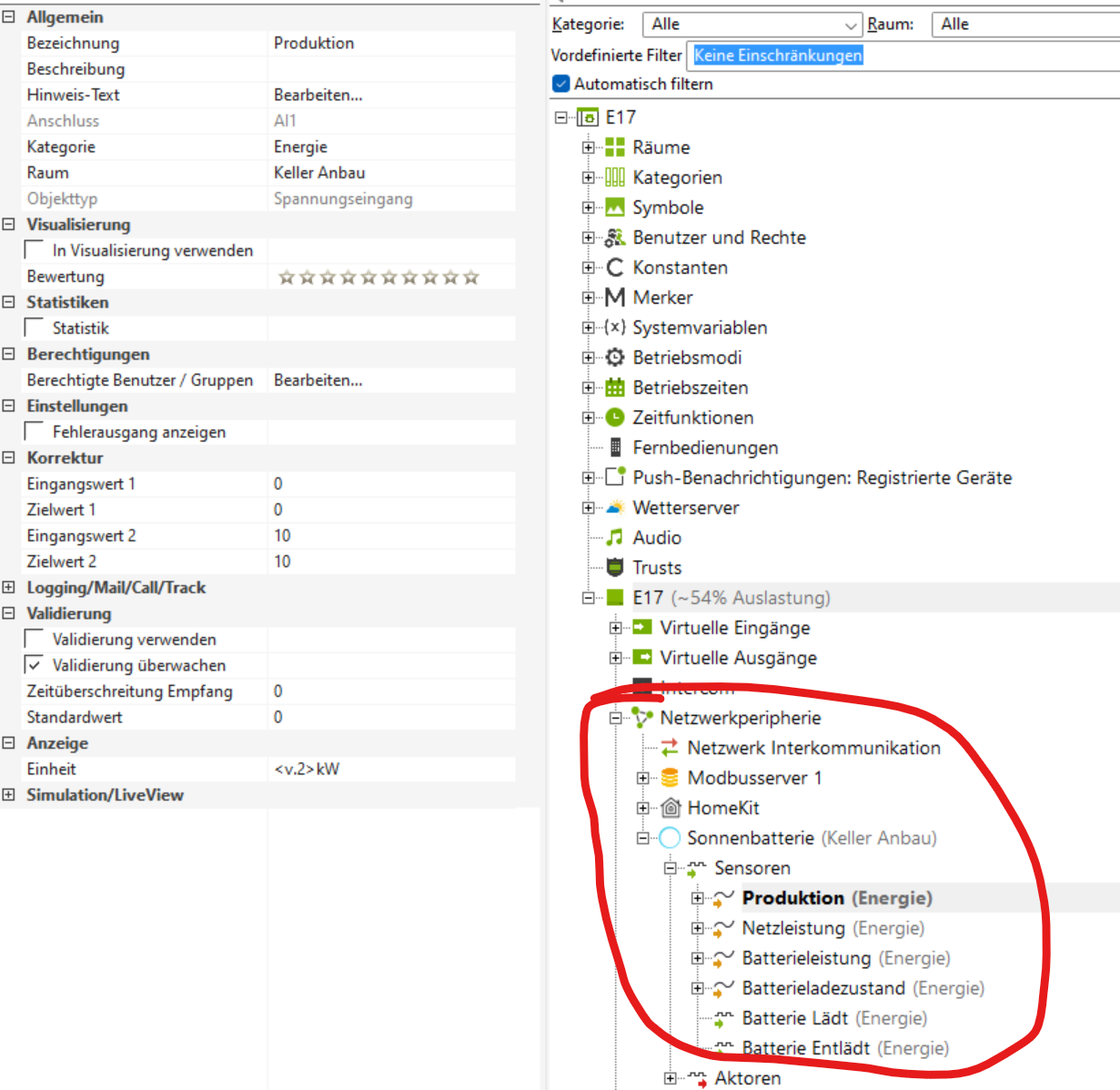Expand the Aktoren tree node

pyautogui.click(x=671, y=1078)
